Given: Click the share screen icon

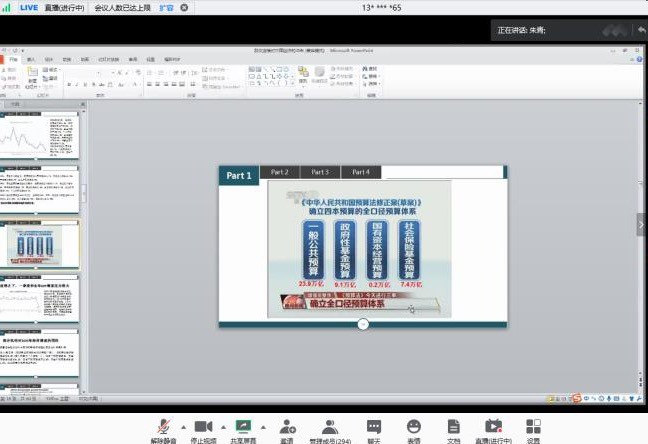Looking at the screenshot, I should point(243,427).
